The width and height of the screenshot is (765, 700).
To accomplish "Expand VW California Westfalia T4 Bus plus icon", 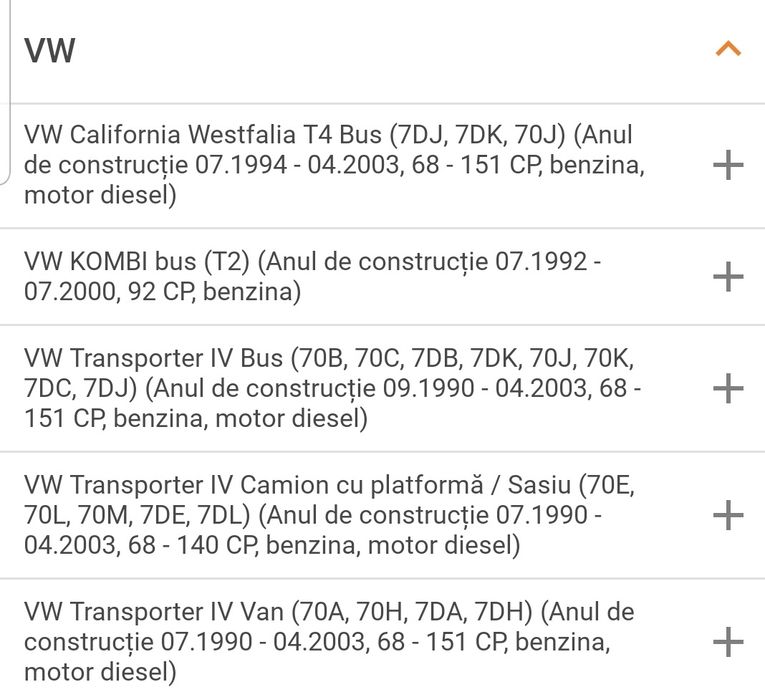I will point(728,165).
